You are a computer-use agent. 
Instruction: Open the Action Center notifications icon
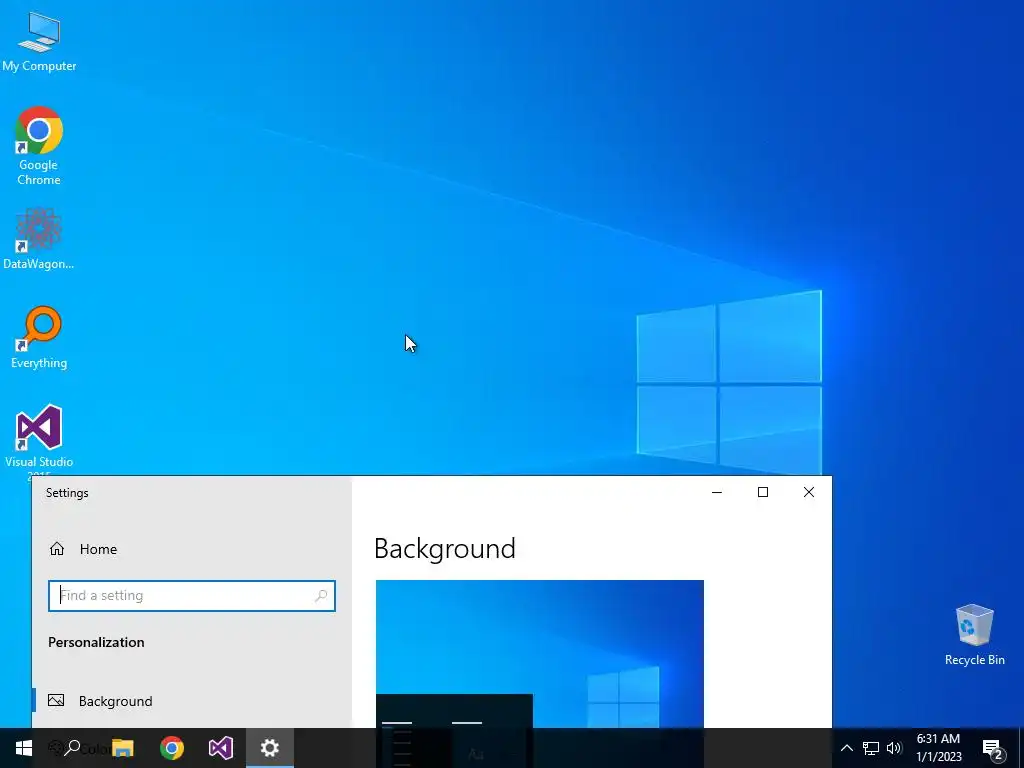tap(992, 748)
